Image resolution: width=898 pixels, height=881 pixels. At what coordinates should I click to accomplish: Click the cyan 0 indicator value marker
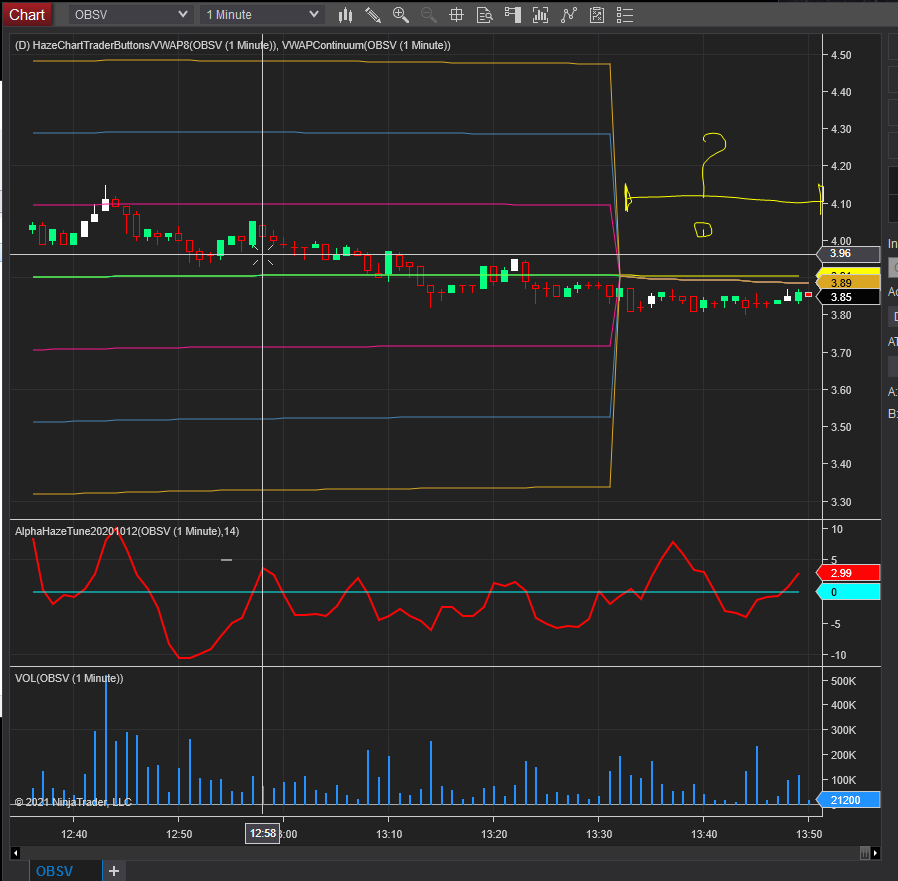848,592
